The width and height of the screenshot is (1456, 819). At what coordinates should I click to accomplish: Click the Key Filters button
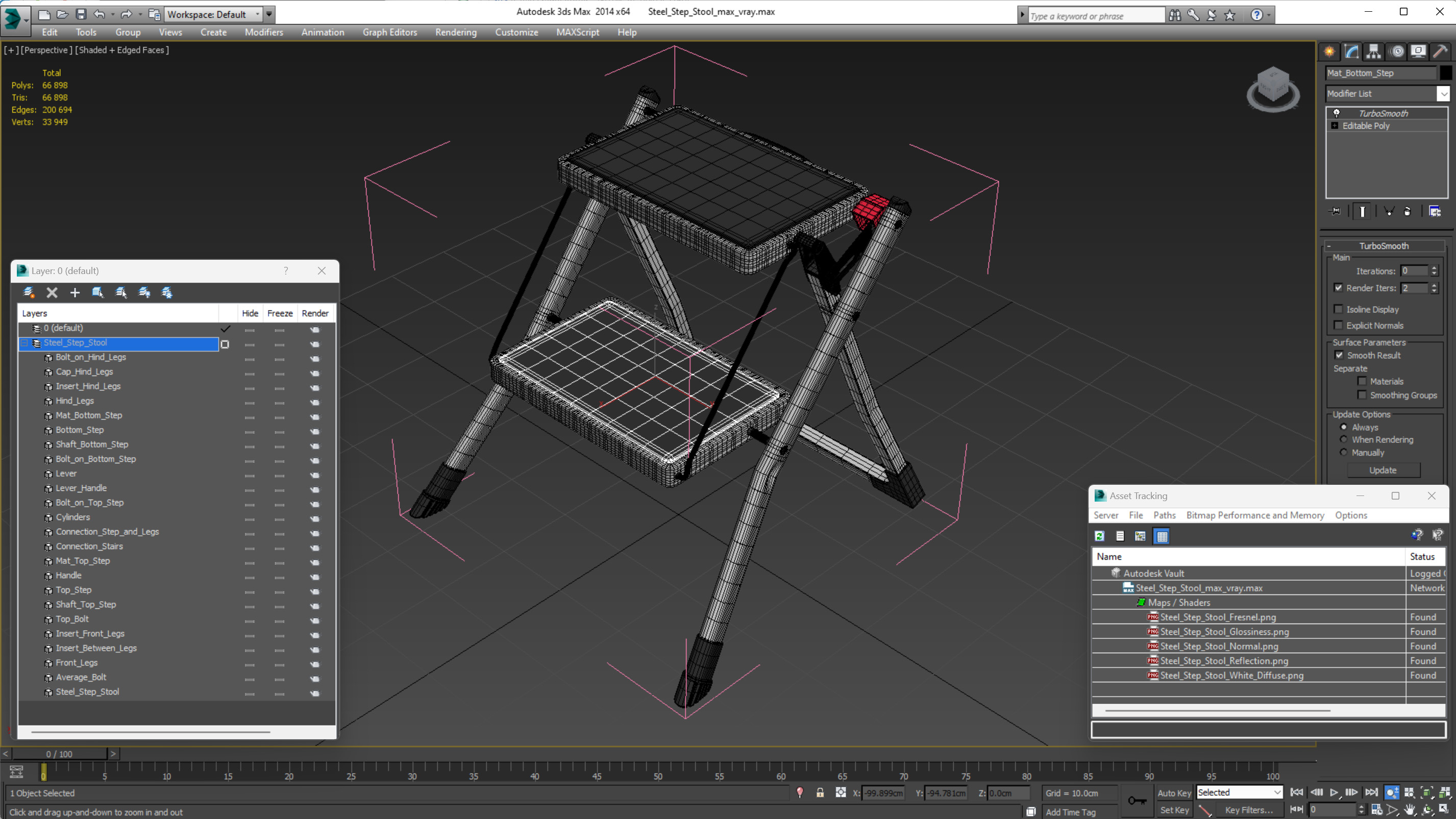1249,810
